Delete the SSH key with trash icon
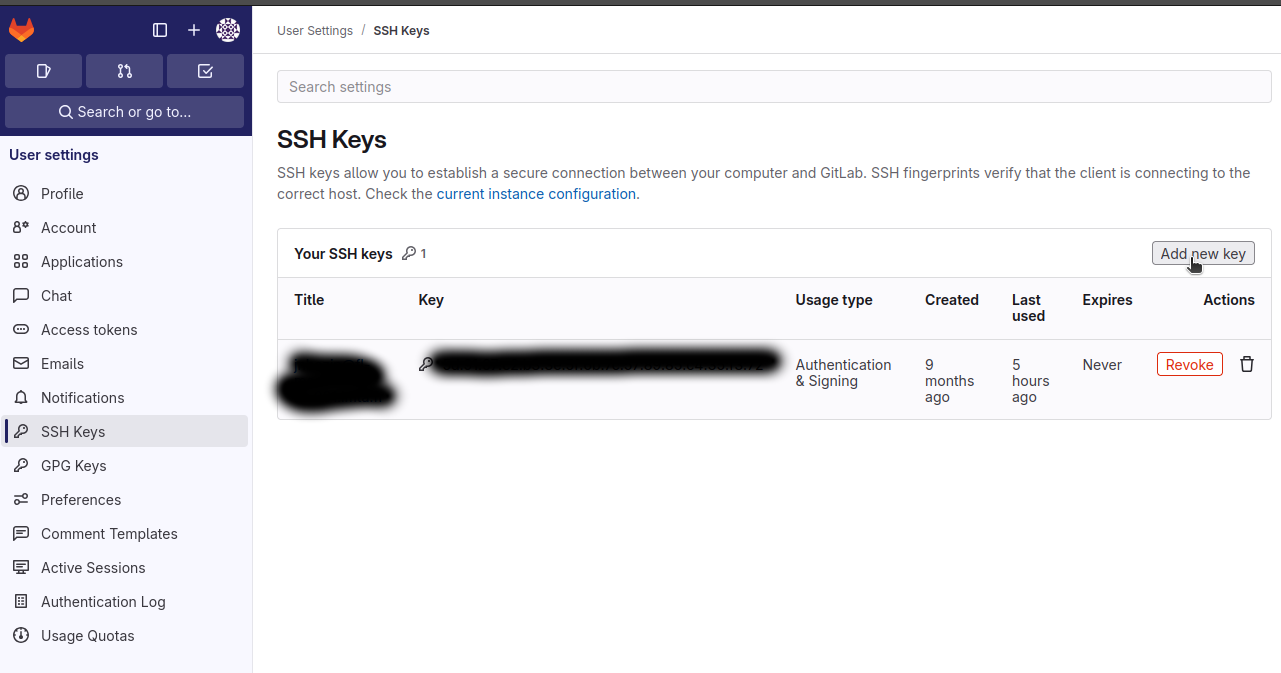 1246,364
